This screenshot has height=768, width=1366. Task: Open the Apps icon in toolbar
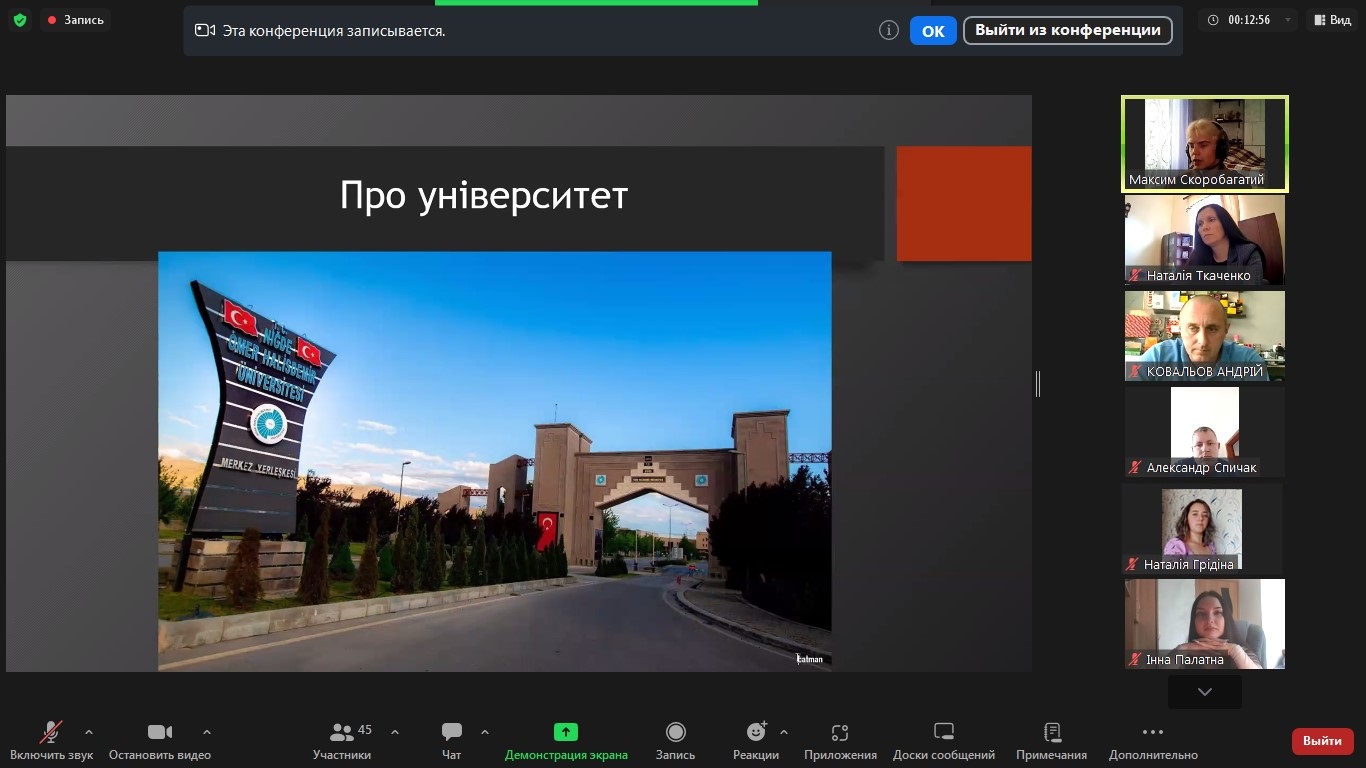(840, 733)
